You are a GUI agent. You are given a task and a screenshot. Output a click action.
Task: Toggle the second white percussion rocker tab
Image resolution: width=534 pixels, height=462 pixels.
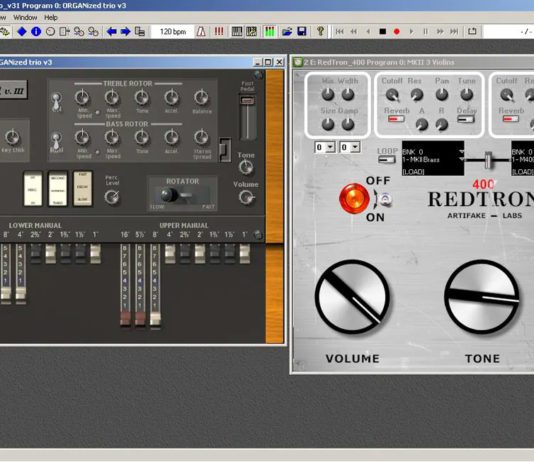pyautogui.click(x=58, y=189)
